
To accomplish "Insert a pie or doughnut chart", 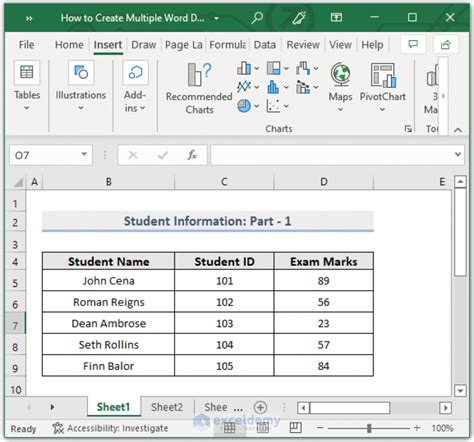I will click(x=244, y=106).
